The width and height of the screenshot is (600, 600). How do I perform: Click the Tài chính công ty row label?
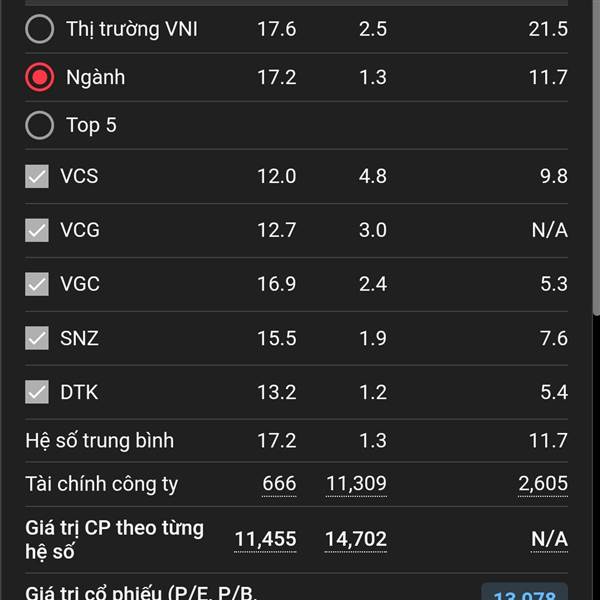click(x=101, y=484)
